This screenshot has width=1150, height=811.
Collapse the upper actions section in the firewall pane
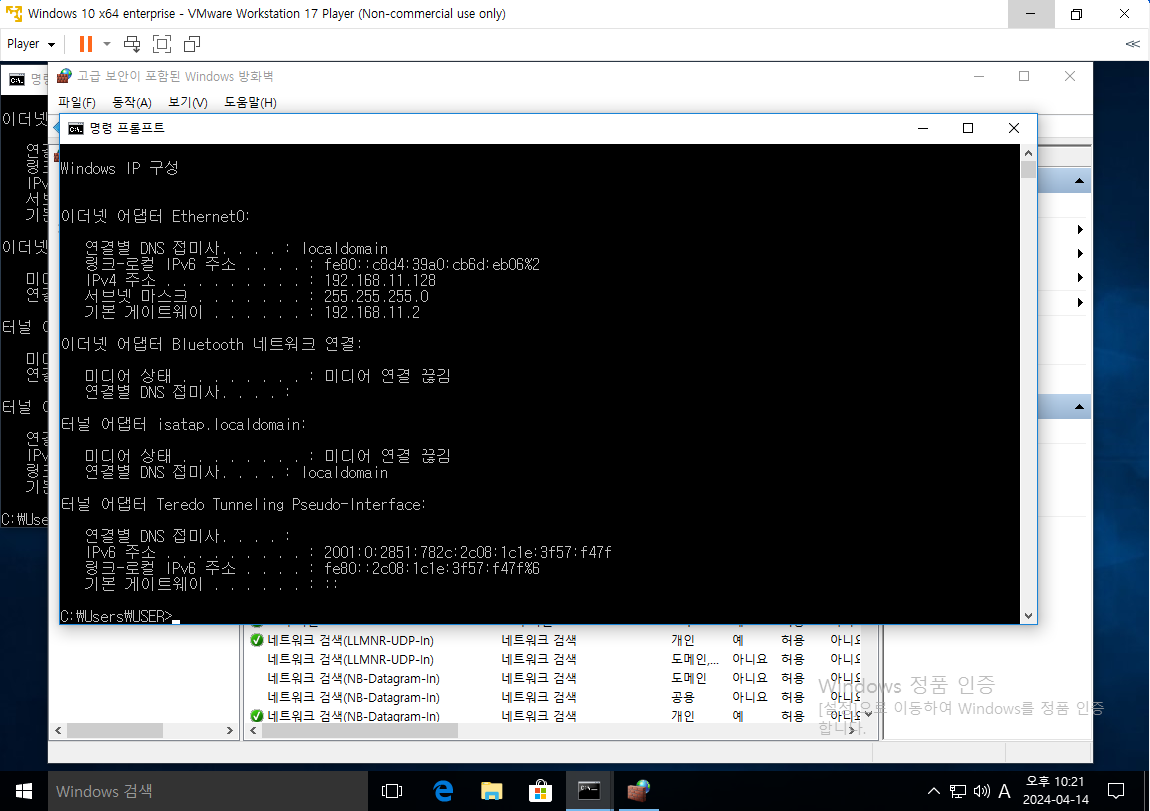(x=1079, y=181)
